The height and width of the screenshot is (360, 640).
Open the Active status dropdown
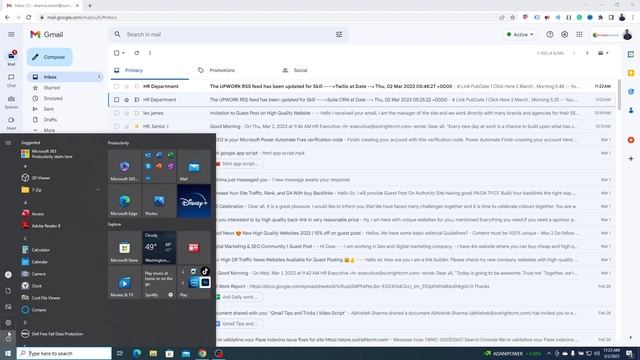pos(520,35)
